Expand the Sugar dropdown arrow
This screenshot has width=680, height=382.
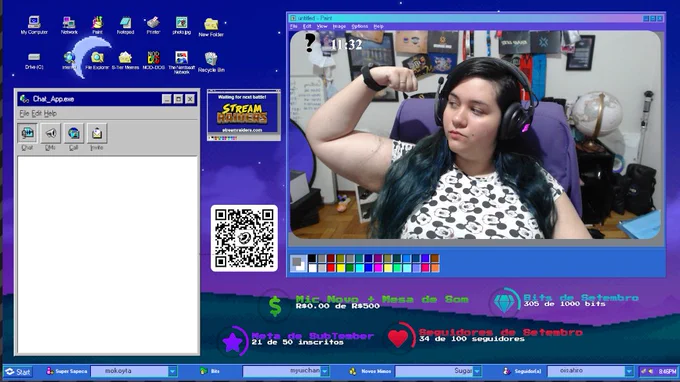477,371
